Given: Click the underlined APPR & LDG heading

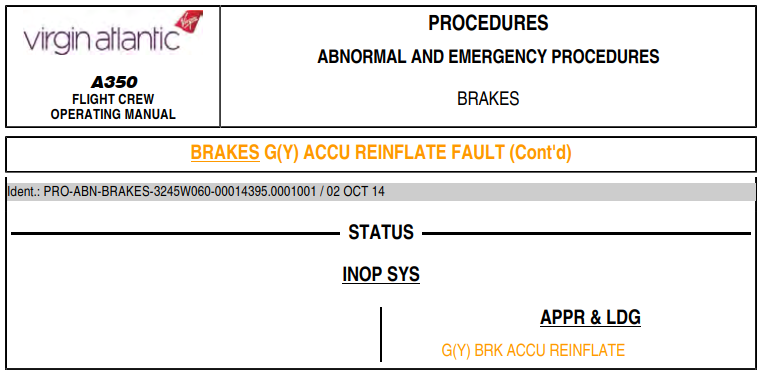Looking at the screenshot, I should [x=590, y=317].
